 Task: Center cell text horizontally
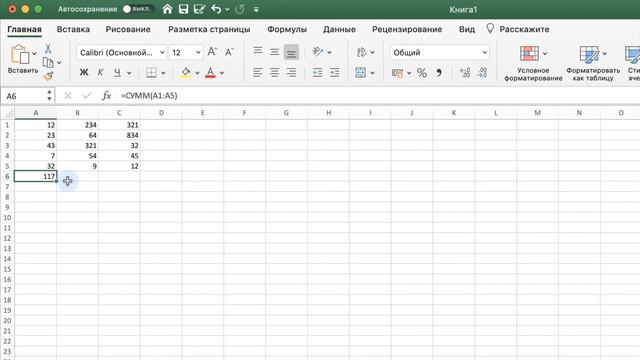[274, 73]
